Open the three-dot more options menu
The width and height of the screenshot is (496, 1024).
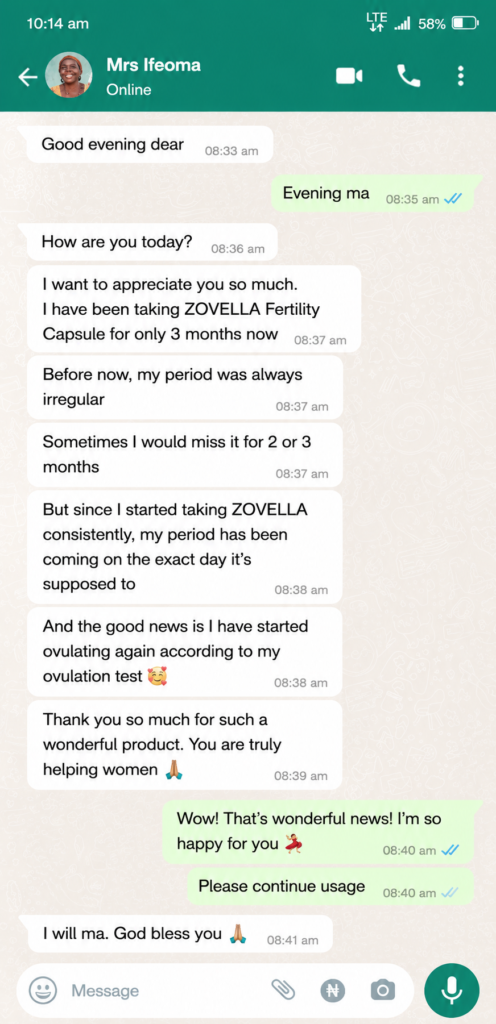pos(461,76)
